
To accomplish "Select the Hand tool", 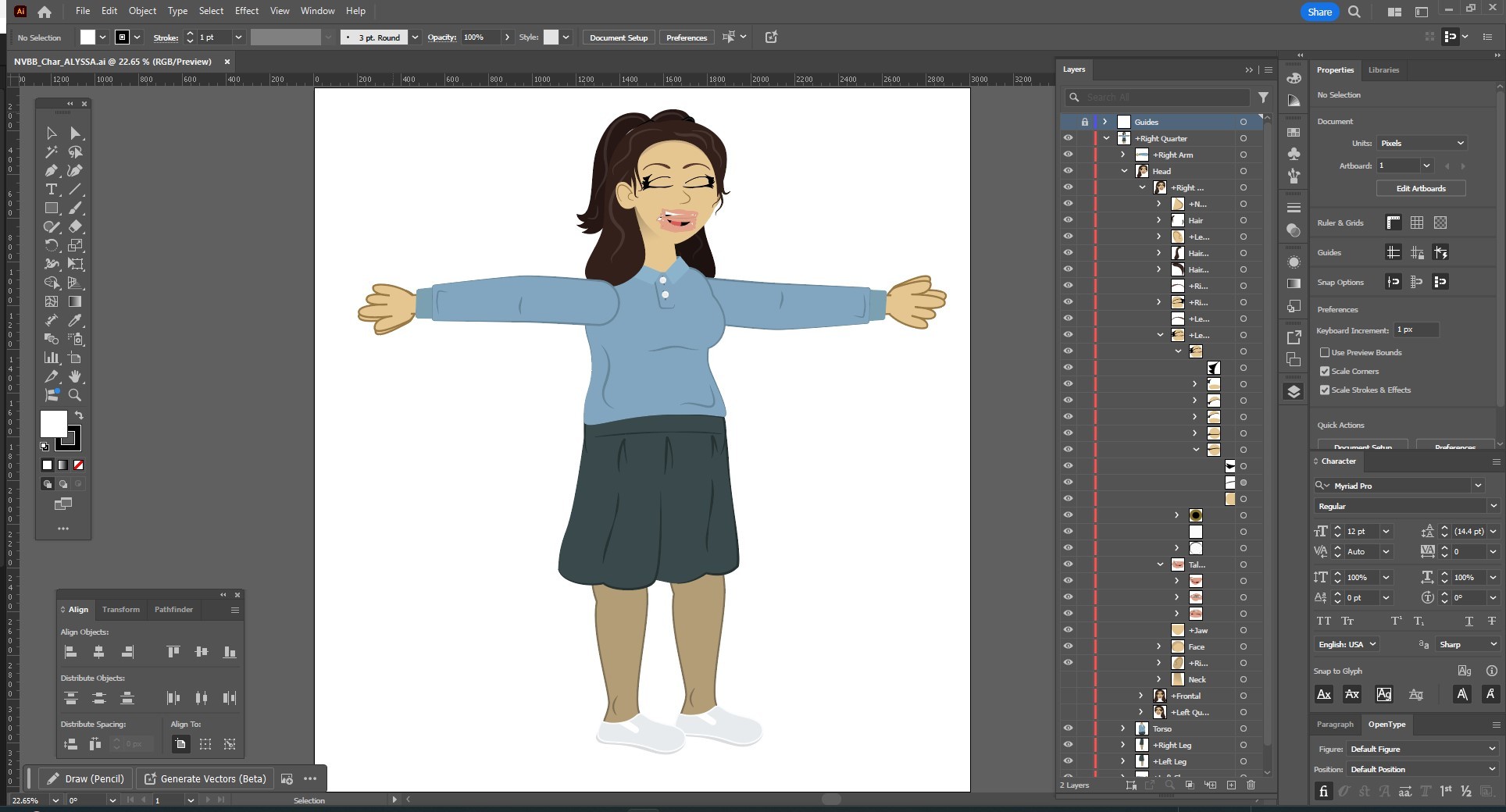I will tap(76, 377).
